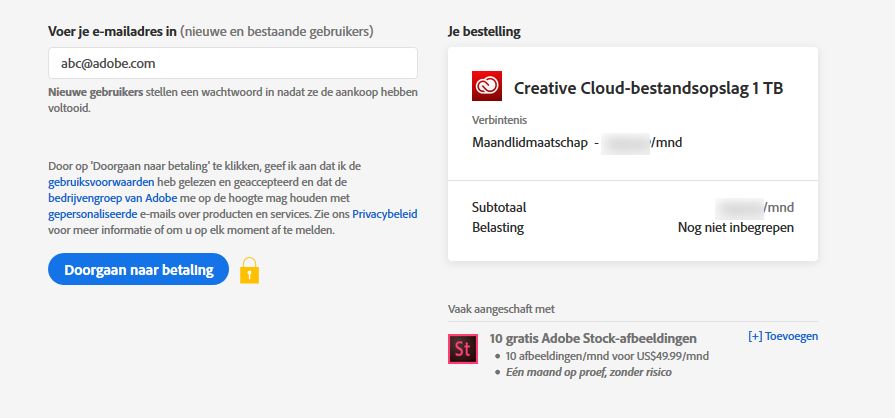This screenshot has height=418, width=895.
Task: Click the 10 gratis Adobe Stock-afbeeldingen heading
Action: tap(593, 338)
